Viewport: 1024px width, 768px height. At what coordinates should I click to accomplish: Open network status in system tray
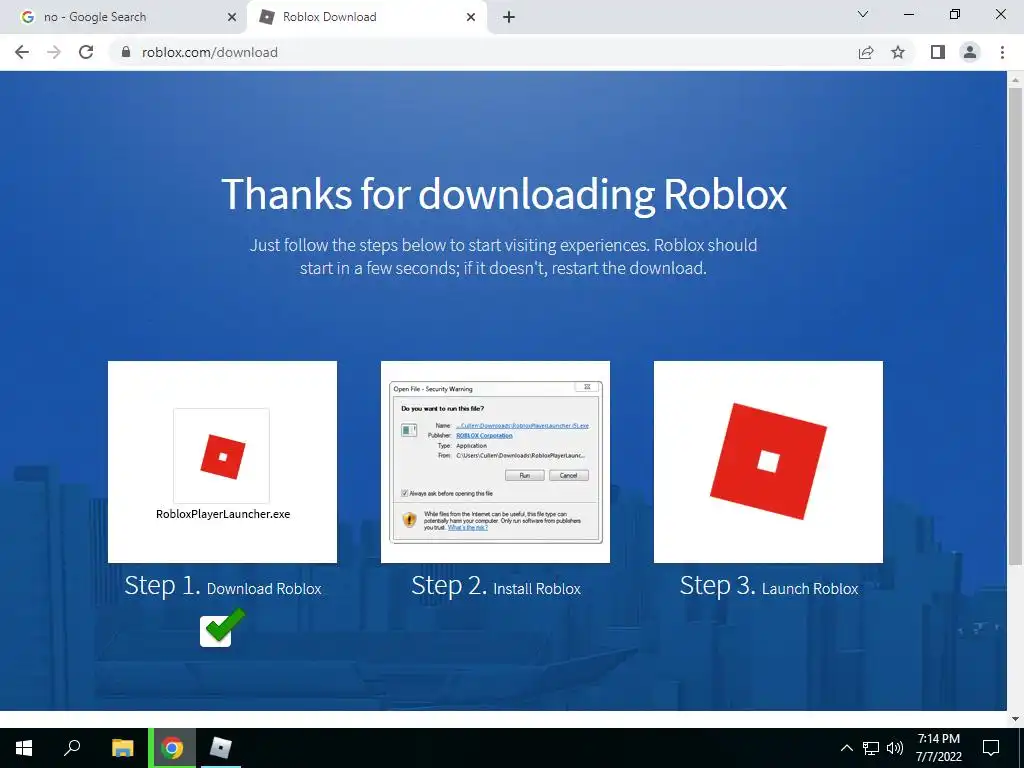click(x=871, y=748)
